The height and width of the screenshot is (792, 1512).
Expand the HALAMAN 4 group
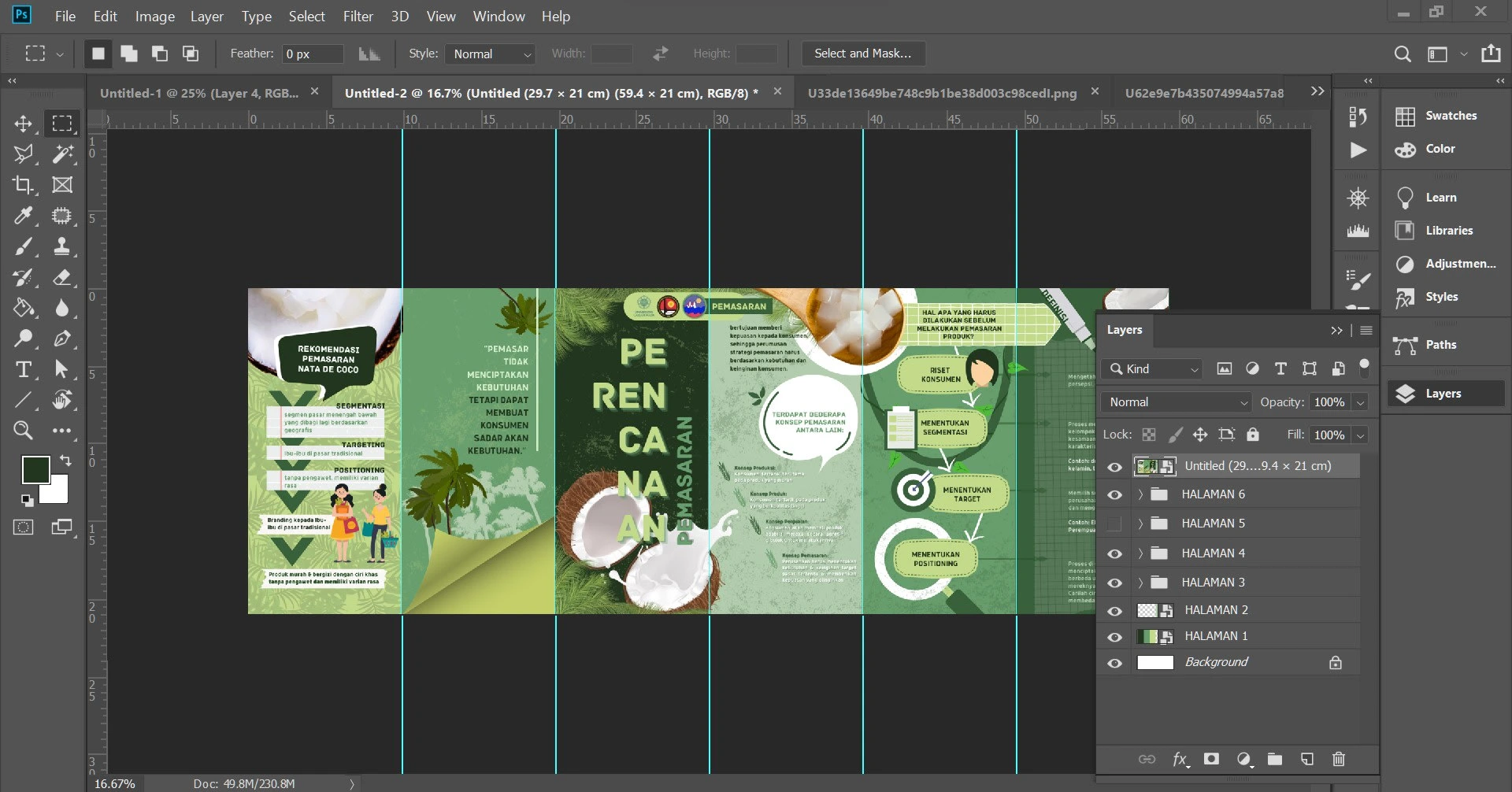click(x=1140, y=553)
